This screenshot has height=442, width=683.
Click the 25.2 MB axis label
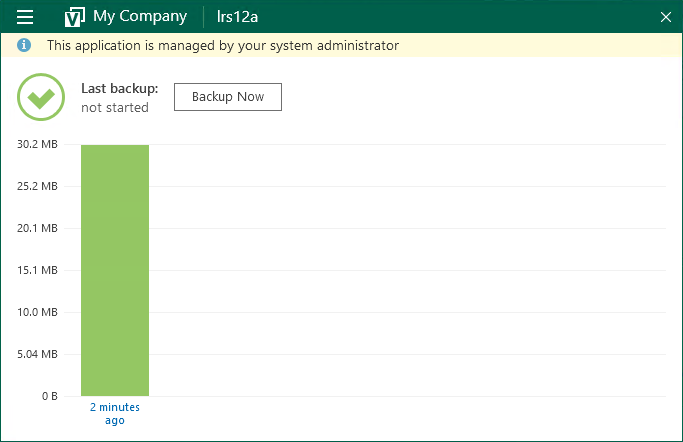tap(37, 187)
